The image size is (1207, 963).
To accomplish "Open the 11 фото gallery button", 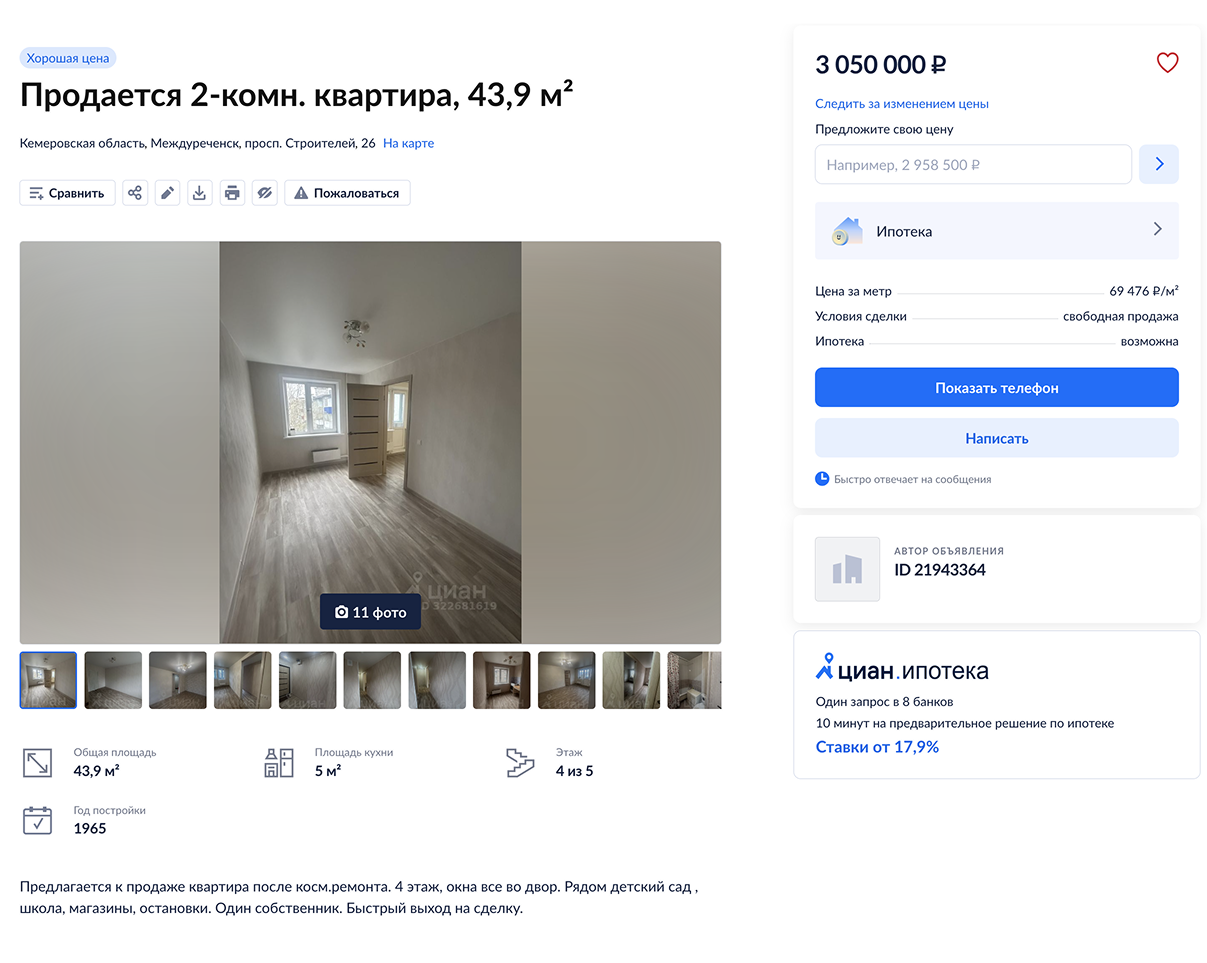I will 370,612.
